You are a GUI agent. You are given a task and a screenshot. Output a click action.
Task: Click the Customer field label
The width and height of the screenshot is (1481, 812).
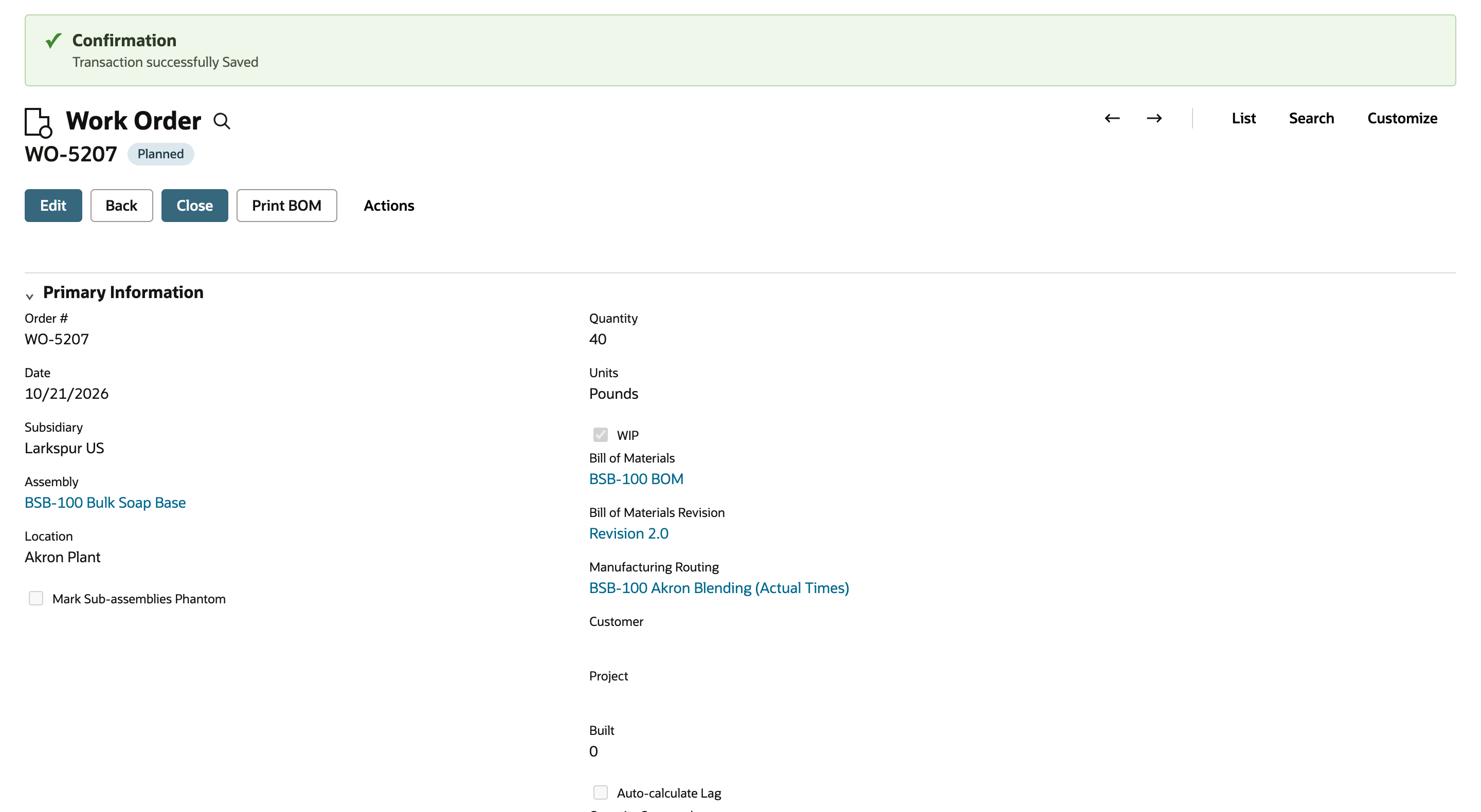(x=616, y=622)
